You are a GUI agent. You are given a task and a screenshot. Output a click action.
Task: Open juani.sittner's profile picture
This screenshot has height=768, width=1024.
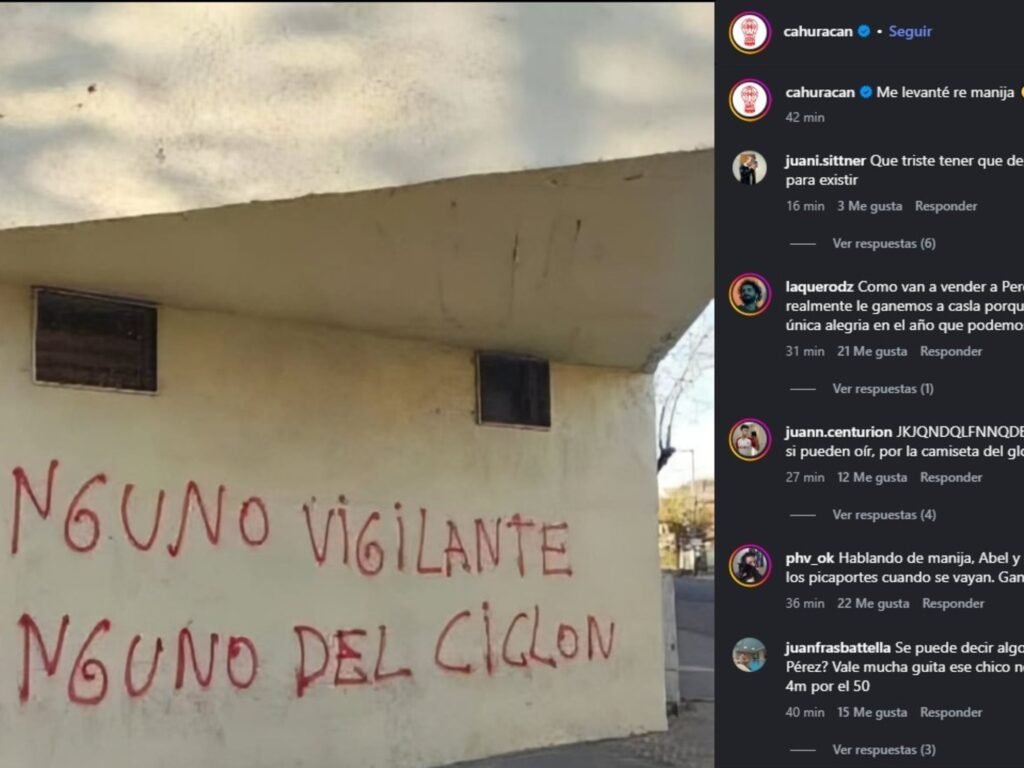750,168
